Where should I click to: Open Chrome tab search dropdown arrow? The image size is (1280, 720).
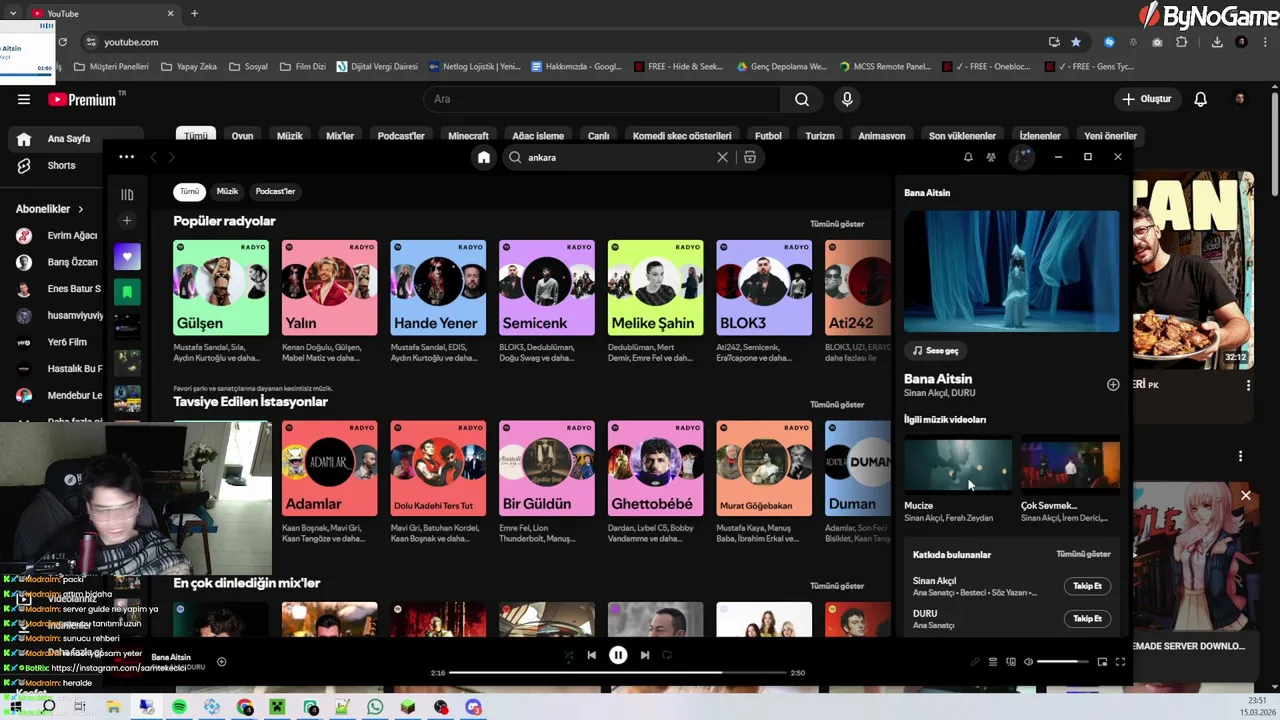(13, 13)
